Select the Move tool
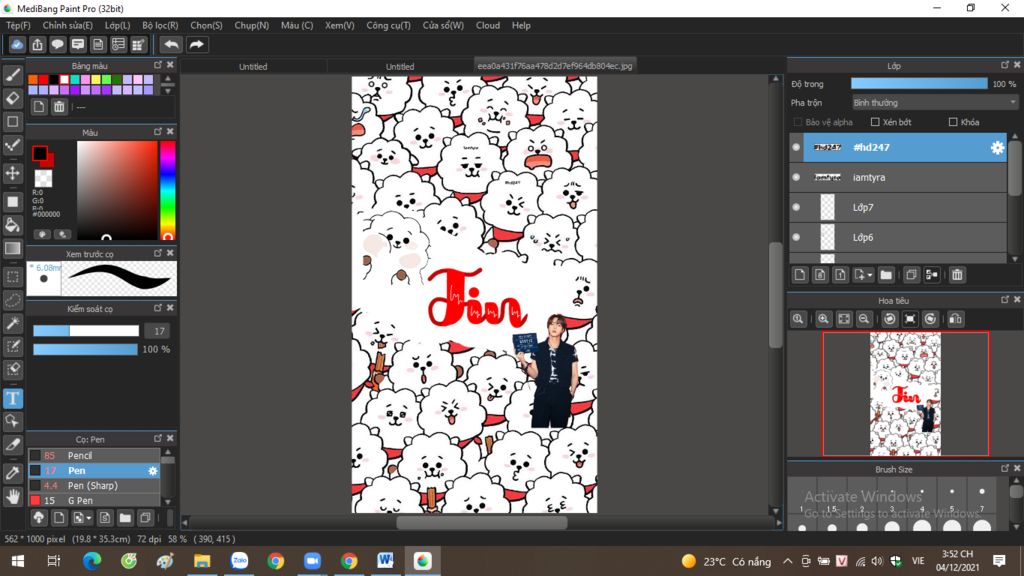Image resolution: width=1024 pixels, height=576 pixels. point(12,173)
